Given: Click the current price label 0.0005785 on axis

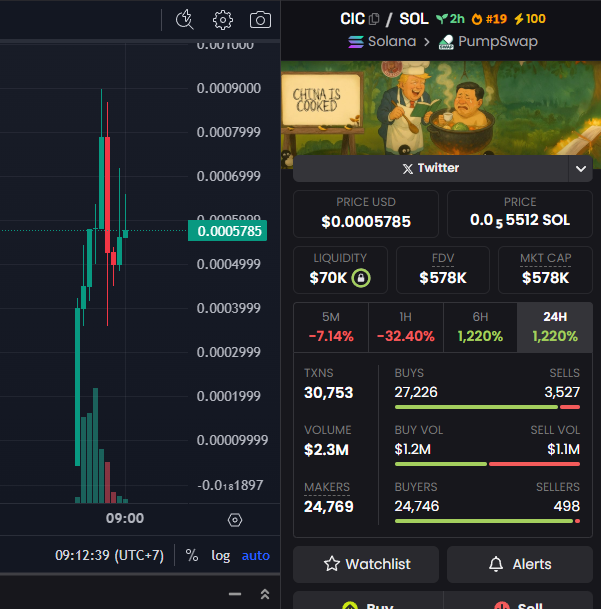Looking at the screenshot, I should tap(228, 231).
